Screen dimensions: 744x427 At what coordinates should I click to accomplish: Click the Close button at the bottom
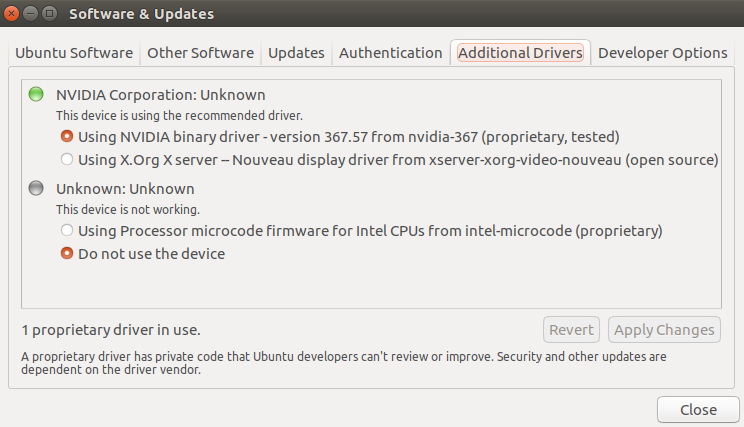tap(698, 409)
